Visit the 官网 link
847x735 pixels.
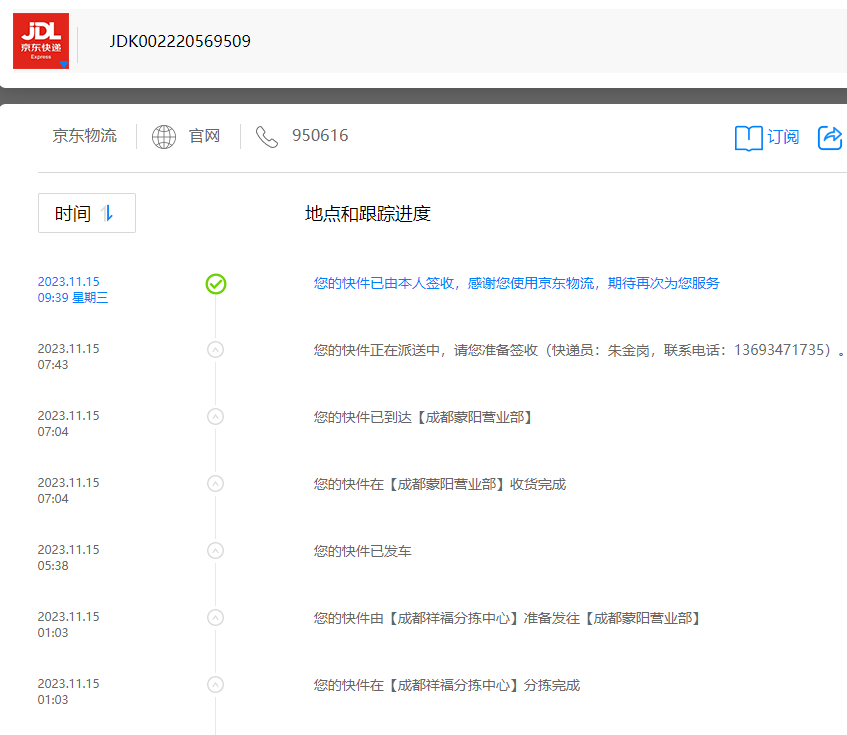pyautogui.click(x=204, y=136)
